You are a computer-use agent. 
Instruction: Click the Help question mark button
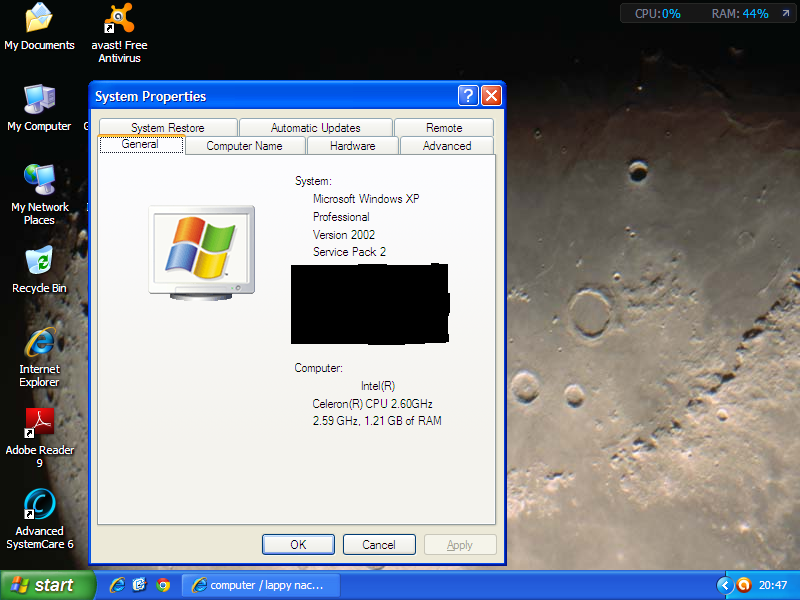pos(468,95)
